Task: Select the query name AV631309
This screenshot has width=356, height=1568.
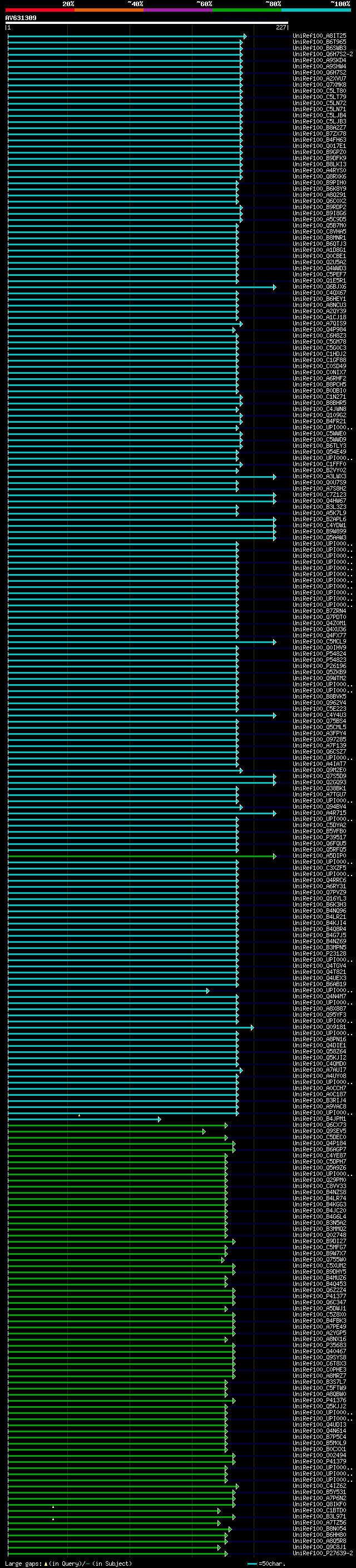Action: click(21, 18)
